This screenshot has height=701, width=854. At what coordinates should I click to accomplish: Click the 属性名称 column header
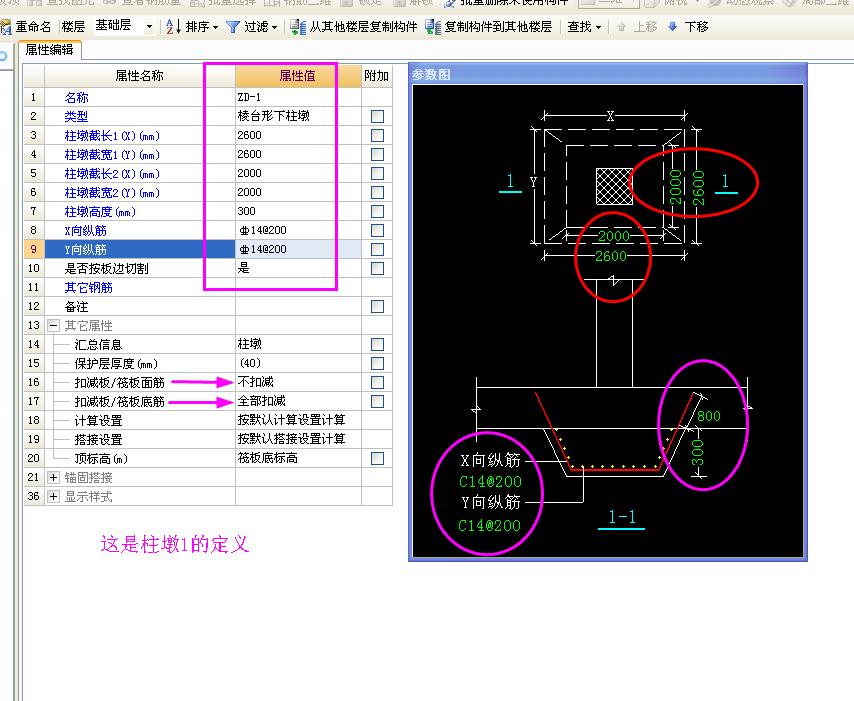[x=139, y=76]
